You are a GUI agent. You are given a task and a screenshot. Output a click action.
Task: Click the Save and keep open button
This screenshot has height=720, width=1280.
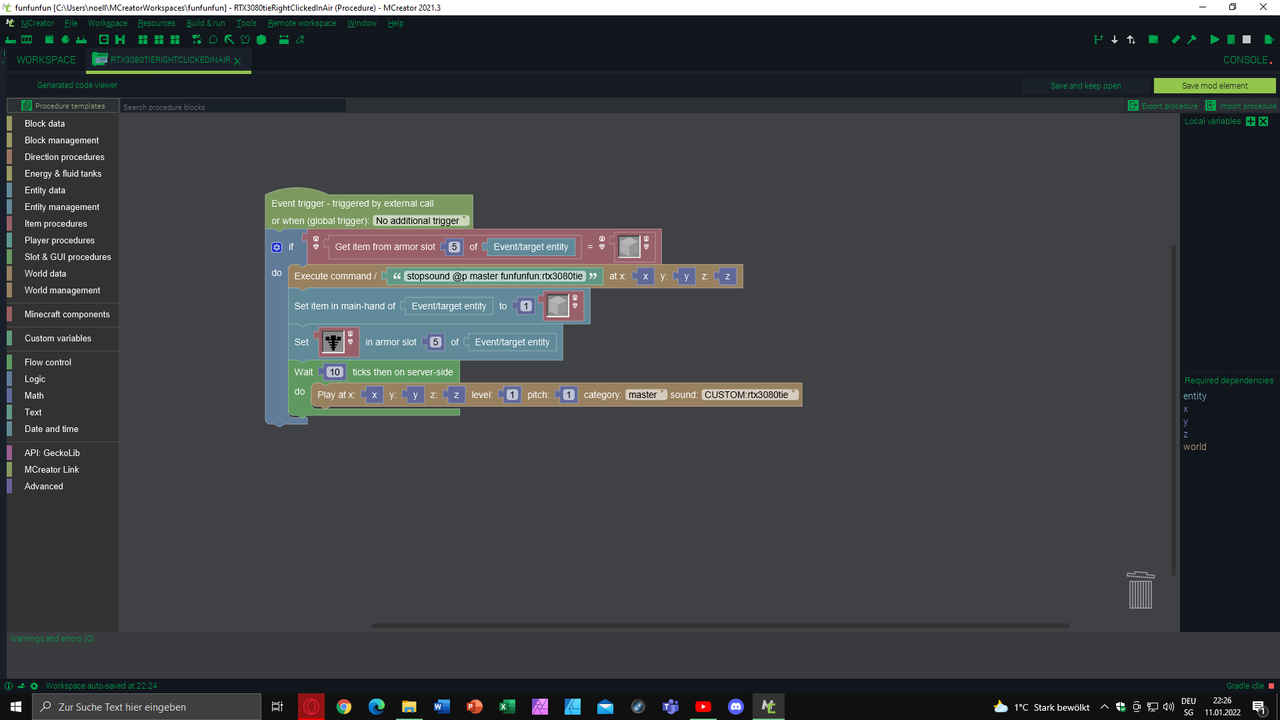1086,86
